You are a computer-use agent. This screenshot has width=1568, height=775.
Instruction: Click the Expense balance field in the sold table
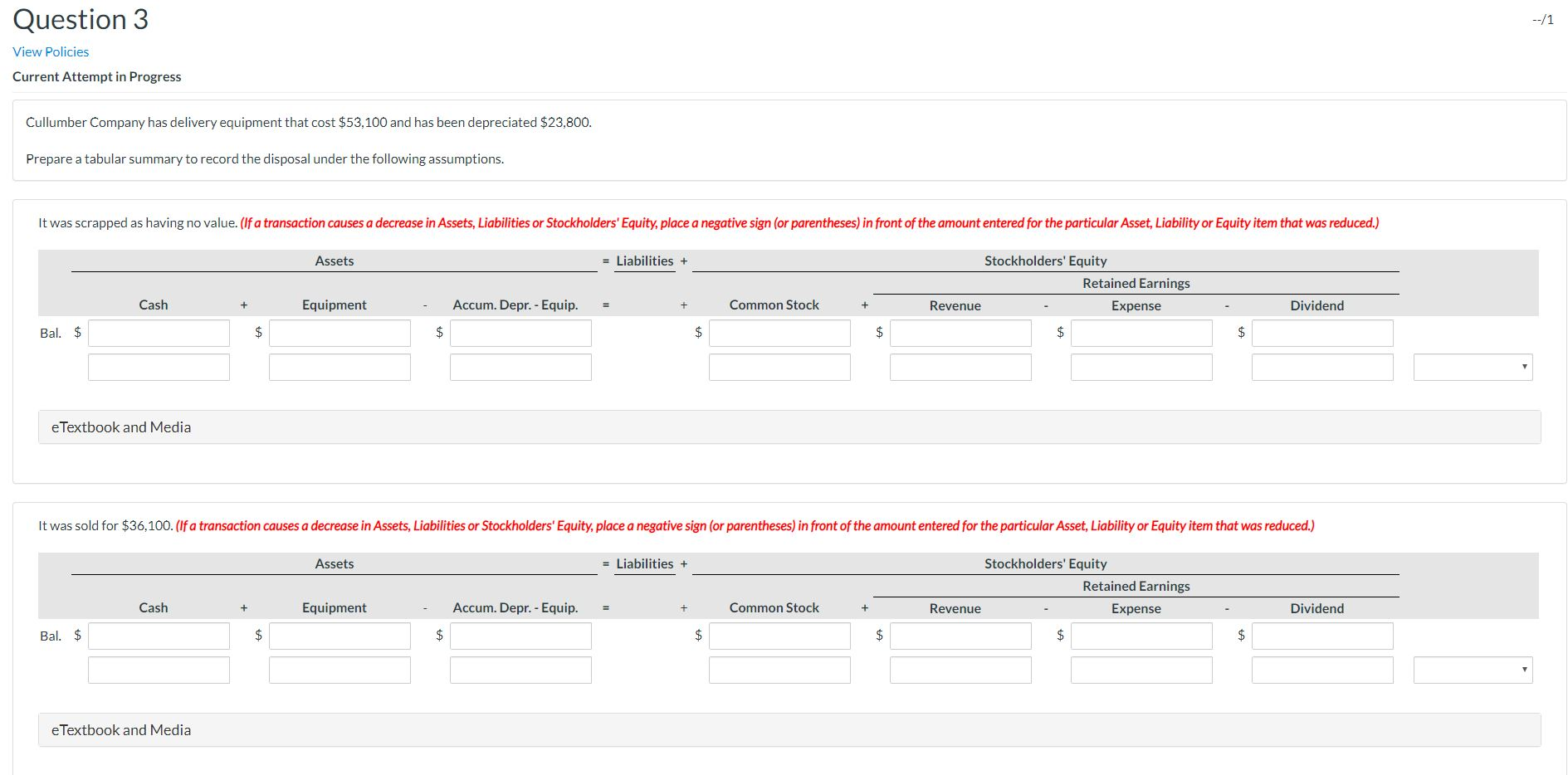coord(1141,636)
